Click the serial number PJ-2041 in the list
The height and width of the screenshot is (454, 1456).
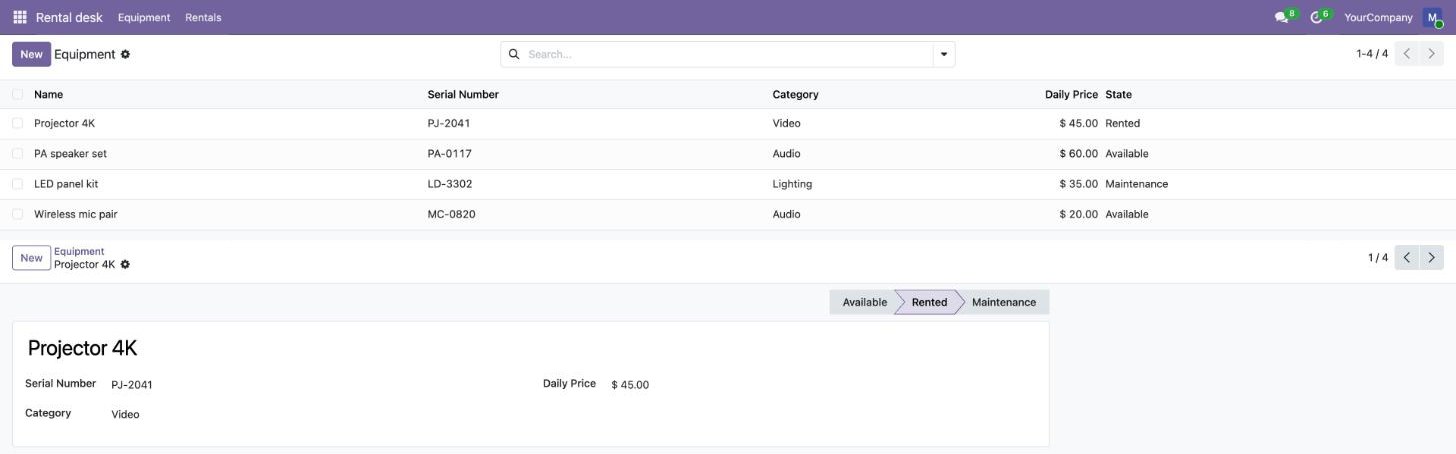pos(448,123)
